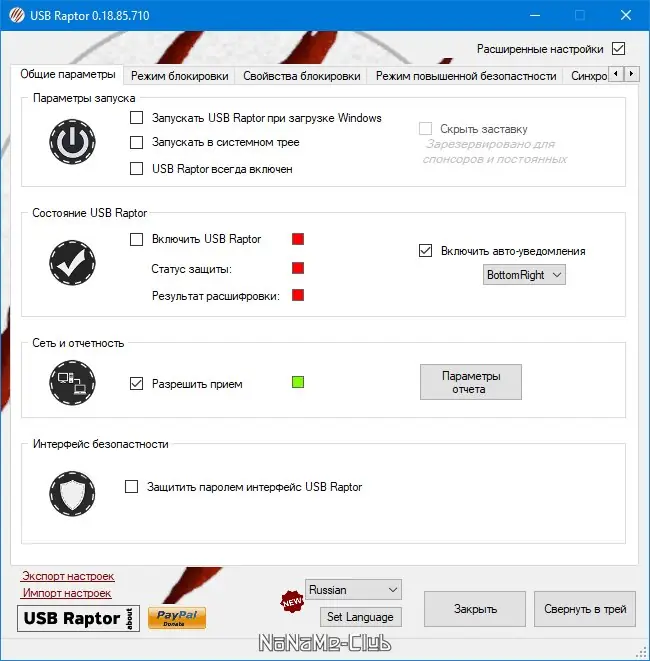650x661 pixels.
Task: Click the 'Set Language' button
Action: click(360, 617)
